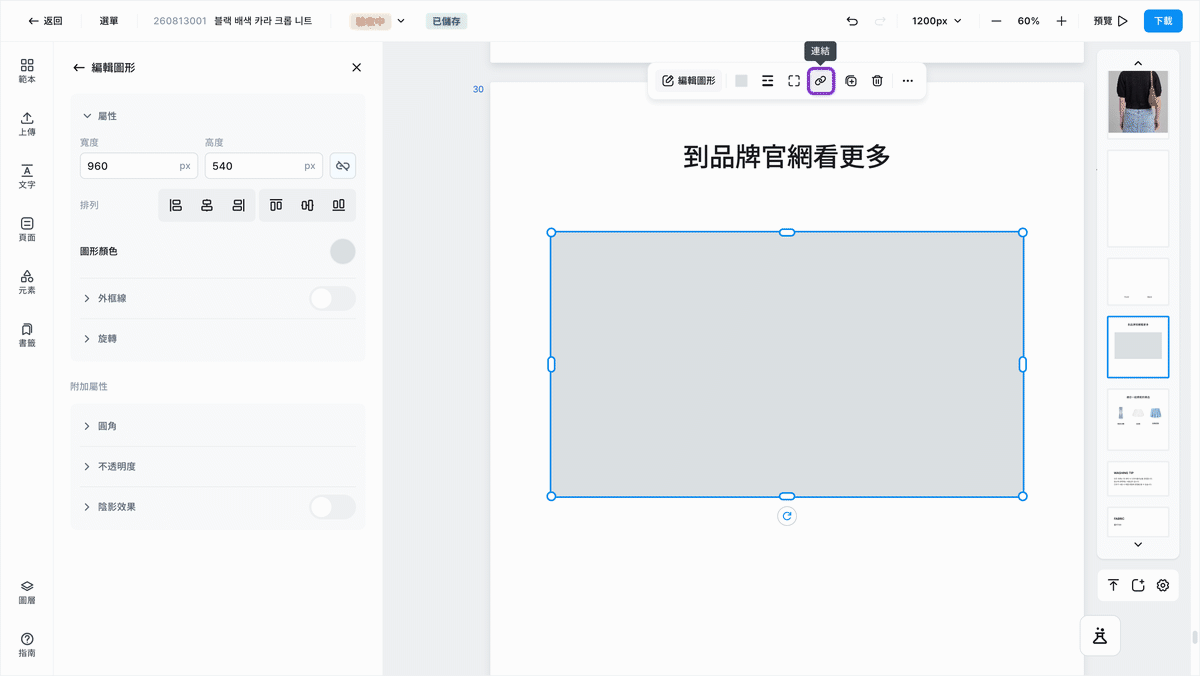Image resolution: width=1200 pixels, height=676 pixels.
Task: Click the 返回 back button
Action: point(45,21)
